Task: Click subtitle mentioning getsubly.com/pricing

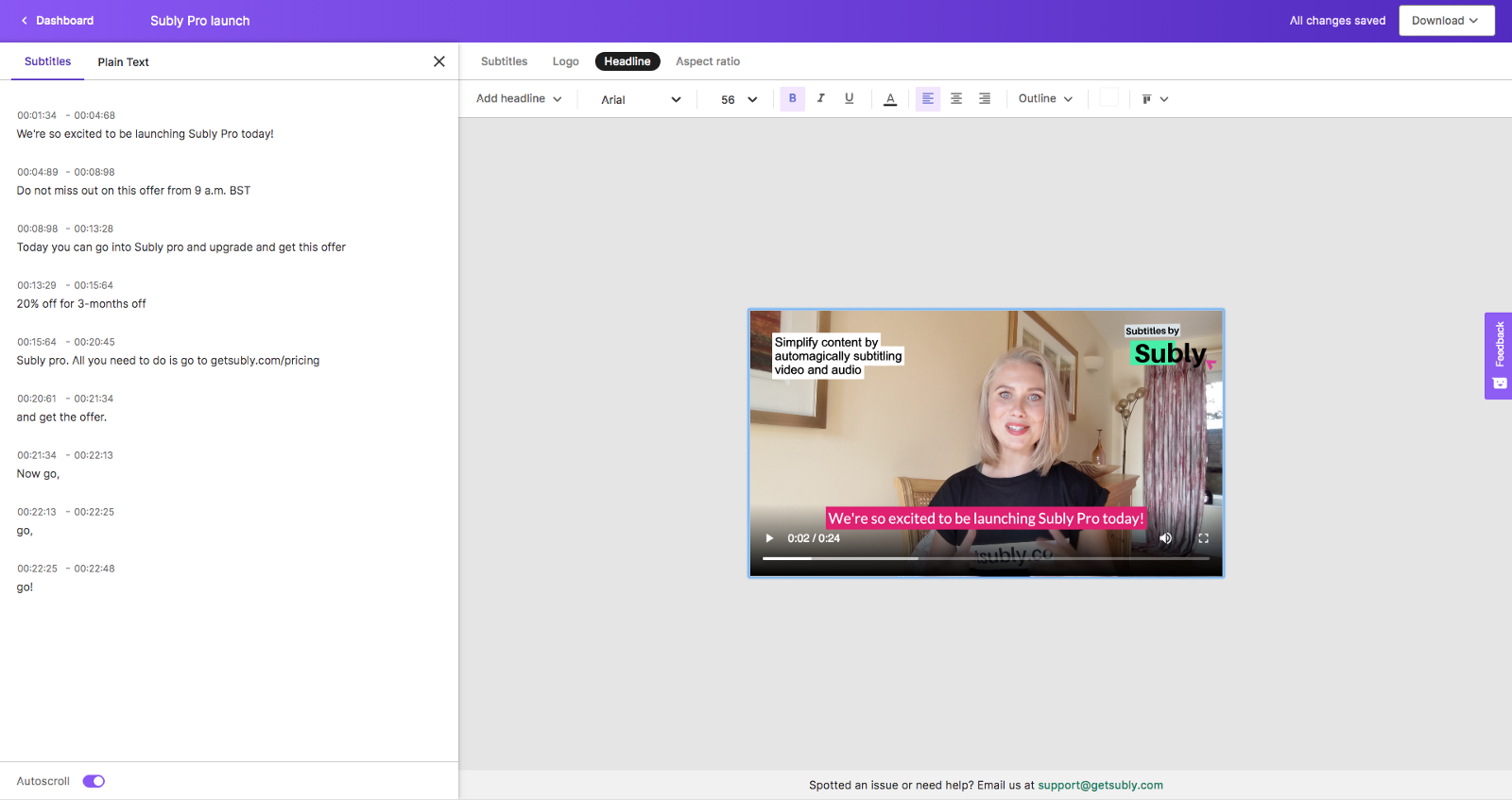Action: click(168, 361)
